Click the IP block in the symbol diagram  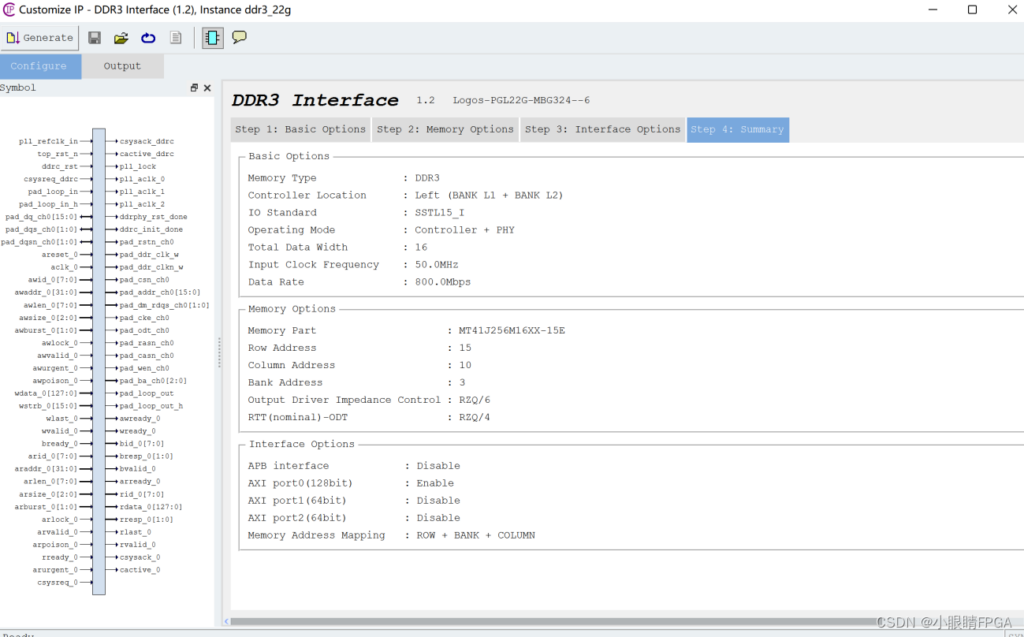click(98, 360)
